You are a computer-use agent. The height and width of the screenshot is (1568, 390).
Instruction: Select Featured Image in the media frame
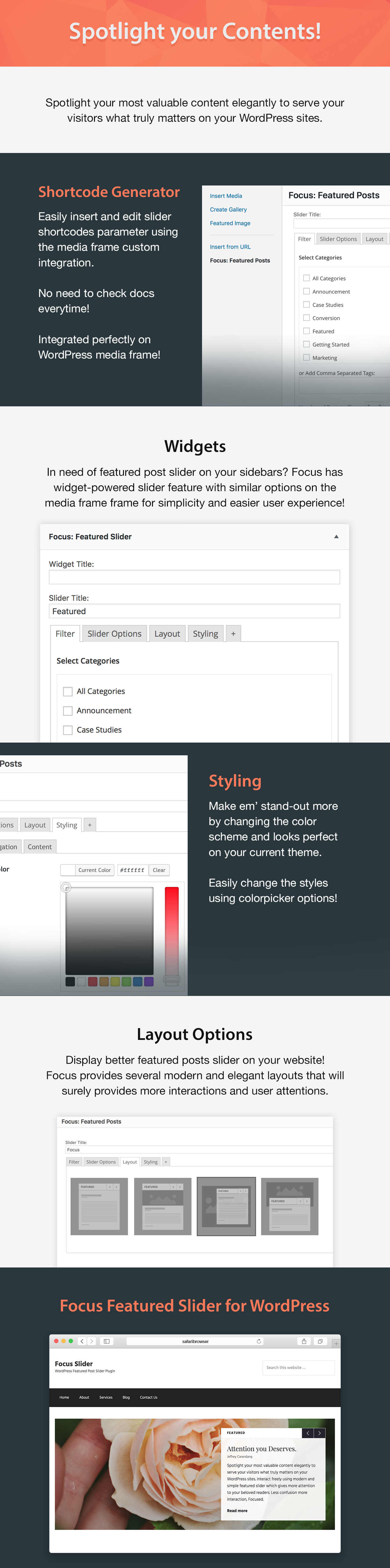coord(230,223)
